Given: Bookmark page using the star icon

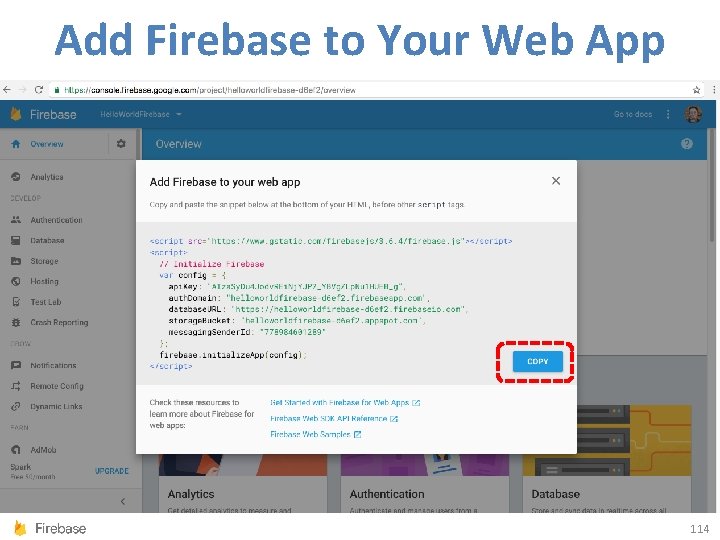Looking at the screenshot, I should (696, 90).
